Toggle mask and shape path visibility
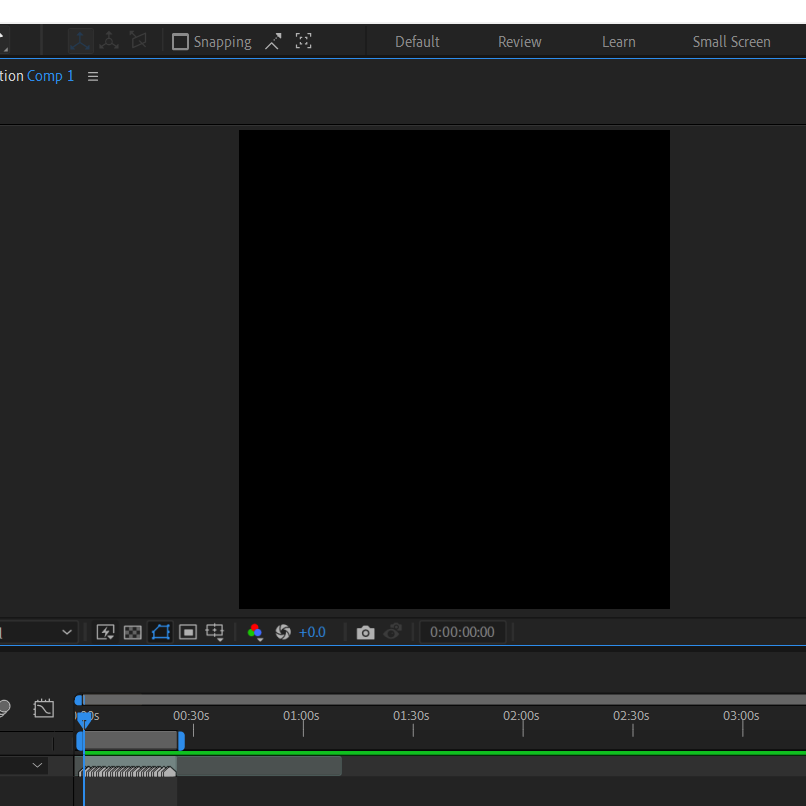This screenshot has width=806, height=806. 160,632
